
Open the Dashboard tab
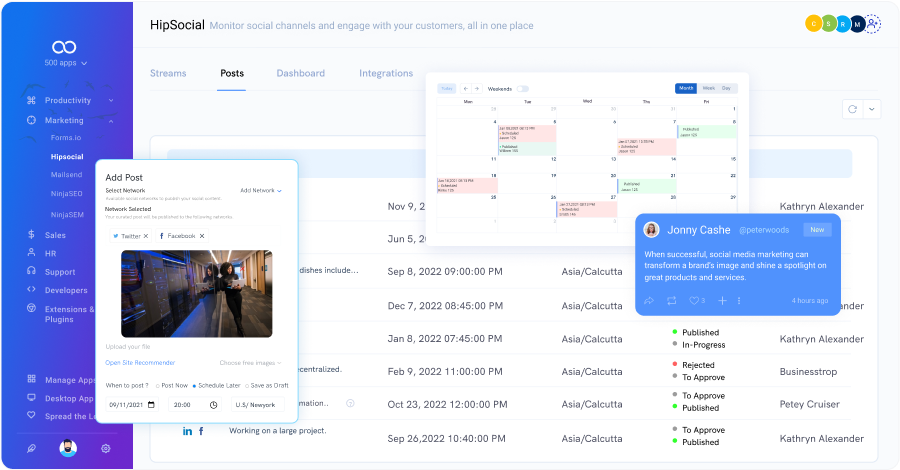(300, 73)
